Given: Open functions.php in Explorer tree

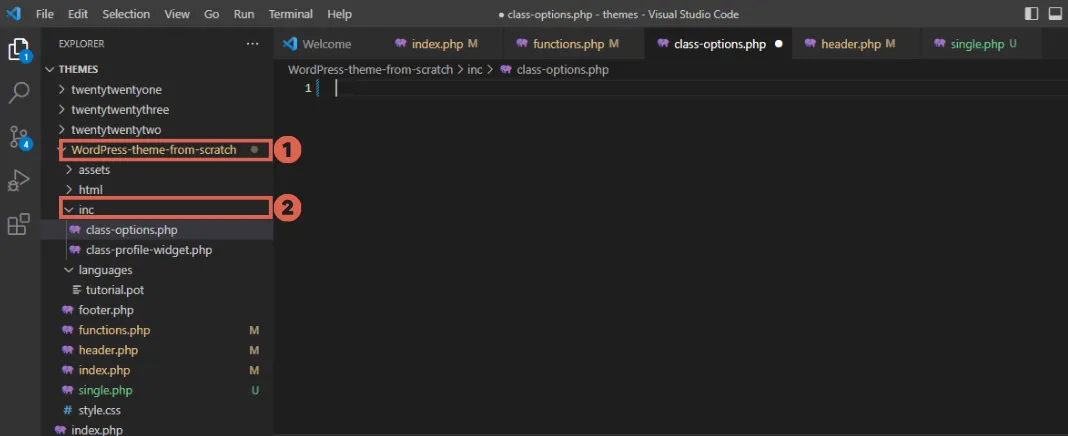Looking at the screenshot, I should (157, 330).
